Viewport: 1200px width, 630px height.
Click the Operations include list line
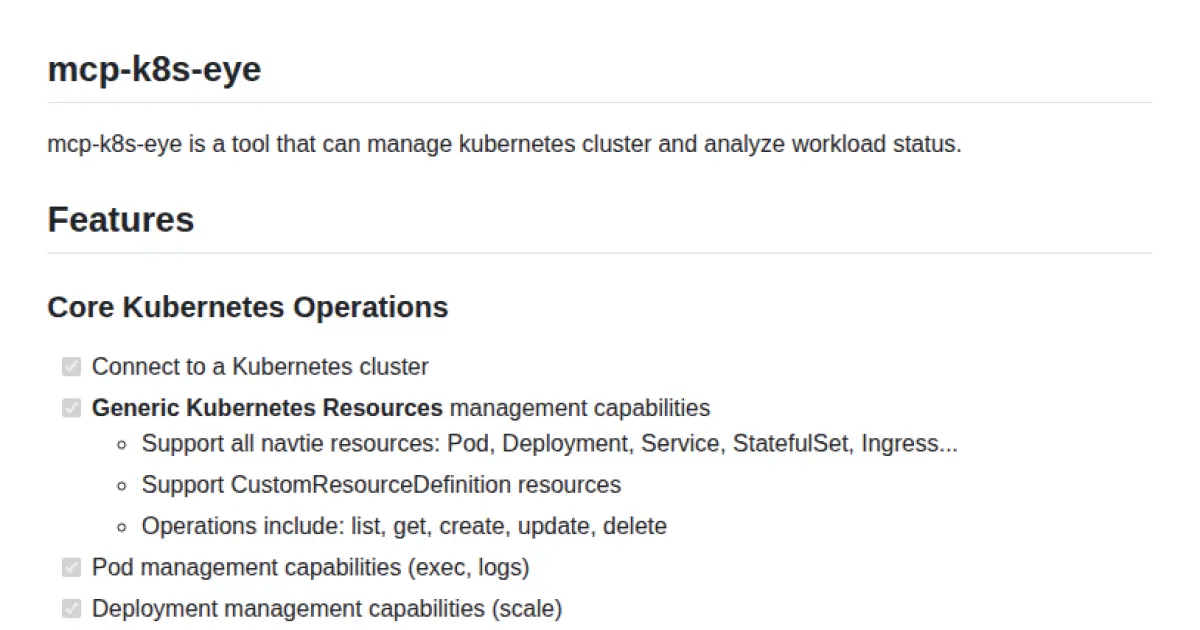(x=404, y=526)
